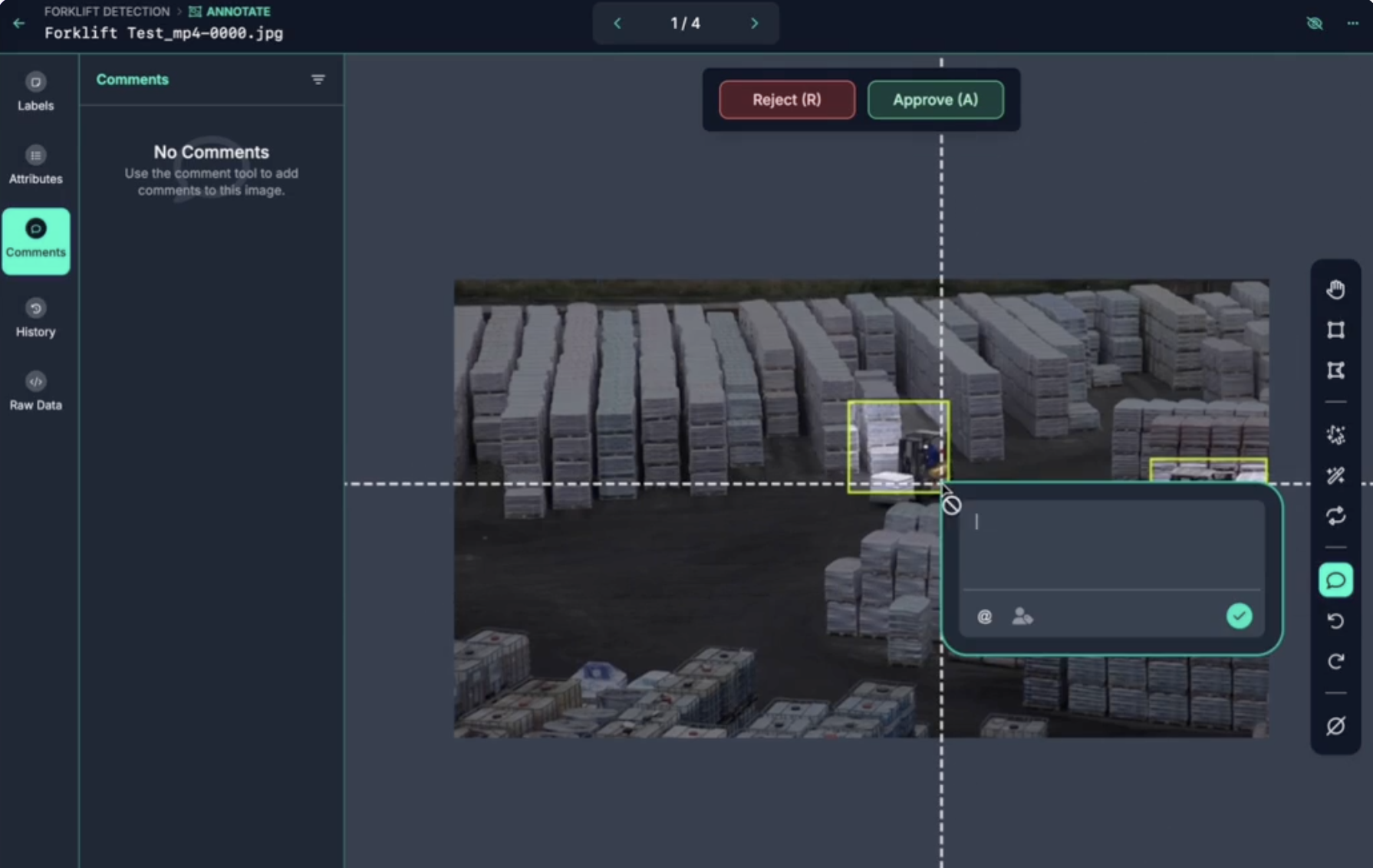The image size is (1373, 868).
Task: Open the Labels panel
Action: pyautogui.click(x=35, y=90)
